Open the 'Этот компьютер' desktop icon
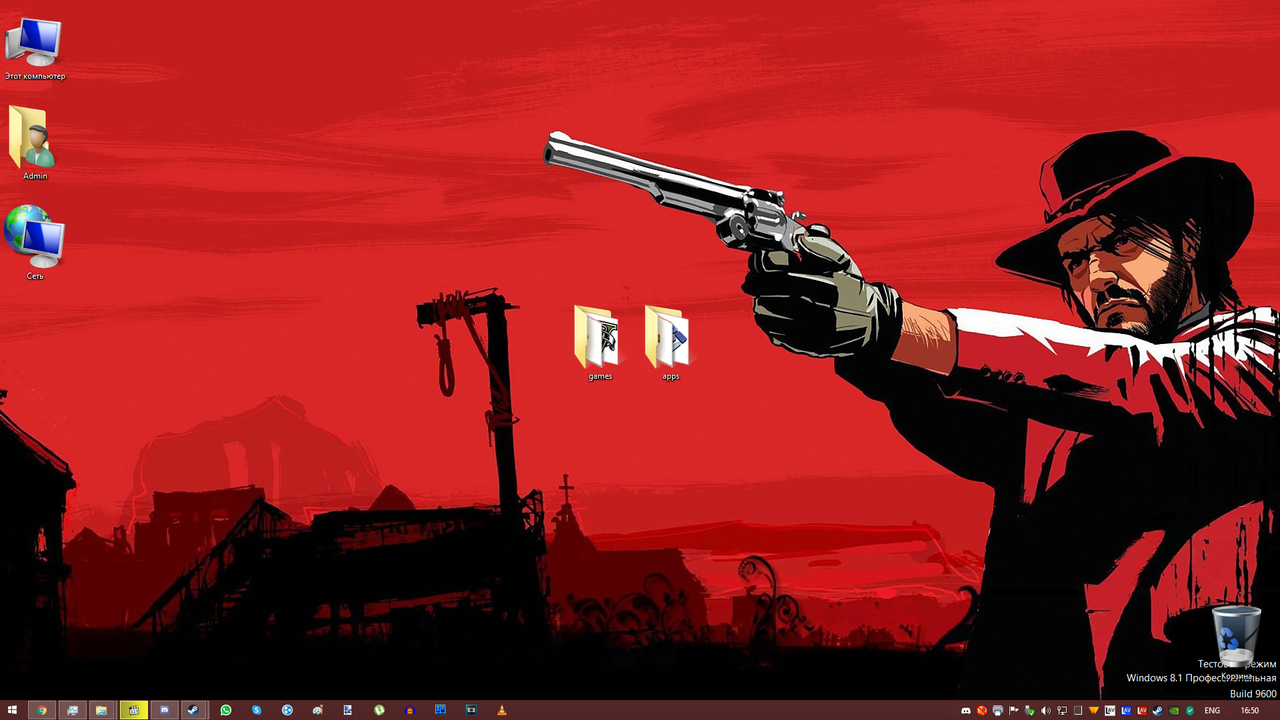The height and width of the screenshot is (720, 1280). click(x=35, y=49)
